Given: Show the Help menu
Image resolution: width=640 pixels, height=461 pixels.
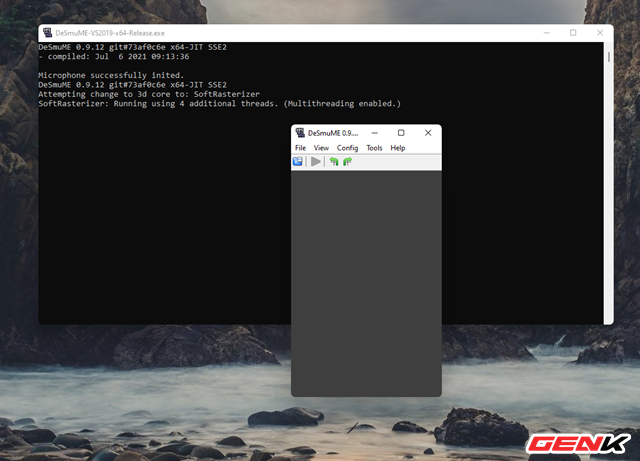Looking at the screenshot, I should coord(398,148).
